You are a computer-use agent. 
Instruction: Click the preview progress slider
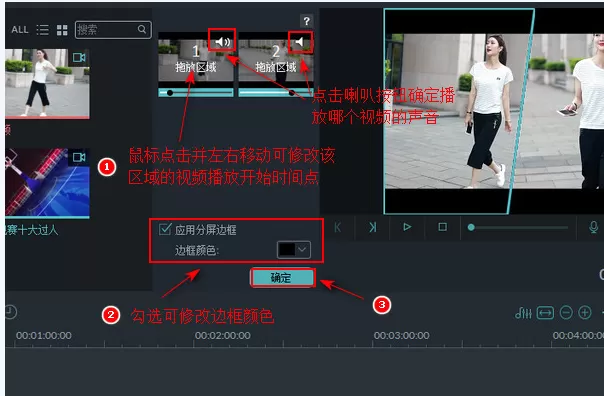point(517,228)
